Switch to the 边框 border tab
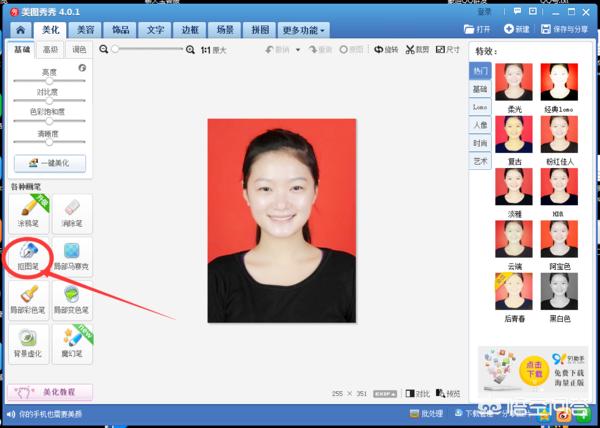 click(x=190, y=30)
